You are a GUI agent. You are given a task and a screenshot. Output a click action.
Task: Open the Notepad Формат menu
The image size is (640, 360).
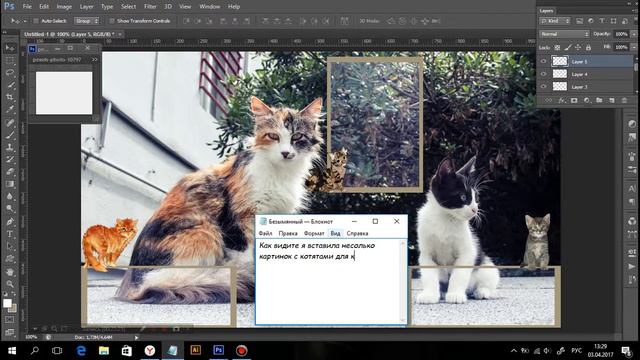point(314,233)
